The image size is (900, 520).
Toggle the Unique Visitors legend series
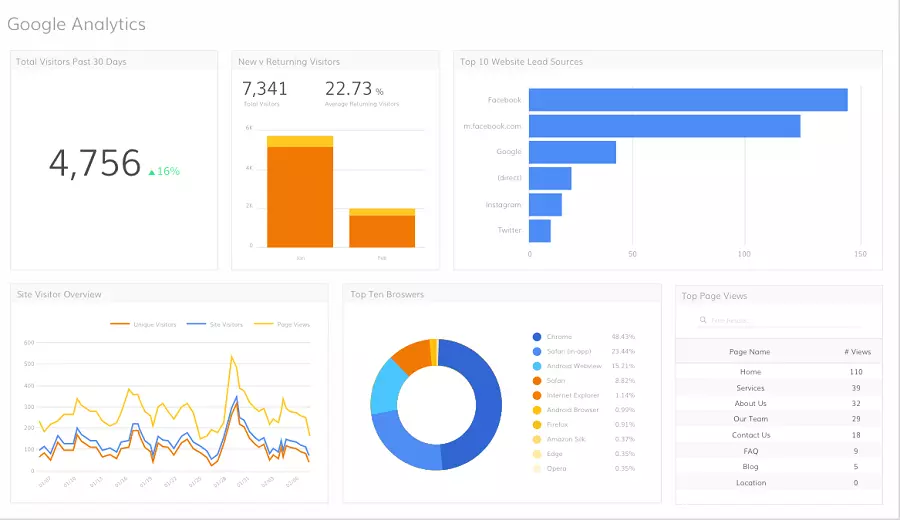coord(143,324)
